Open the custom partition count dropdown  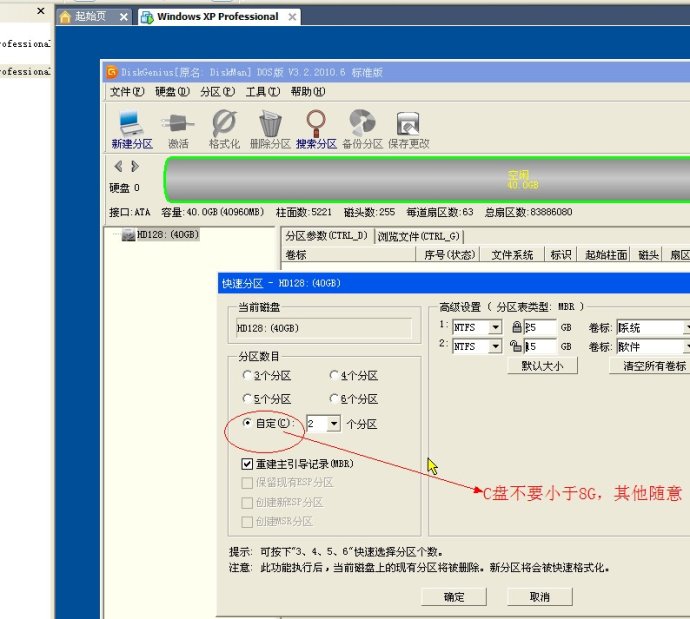click(334, 424)
